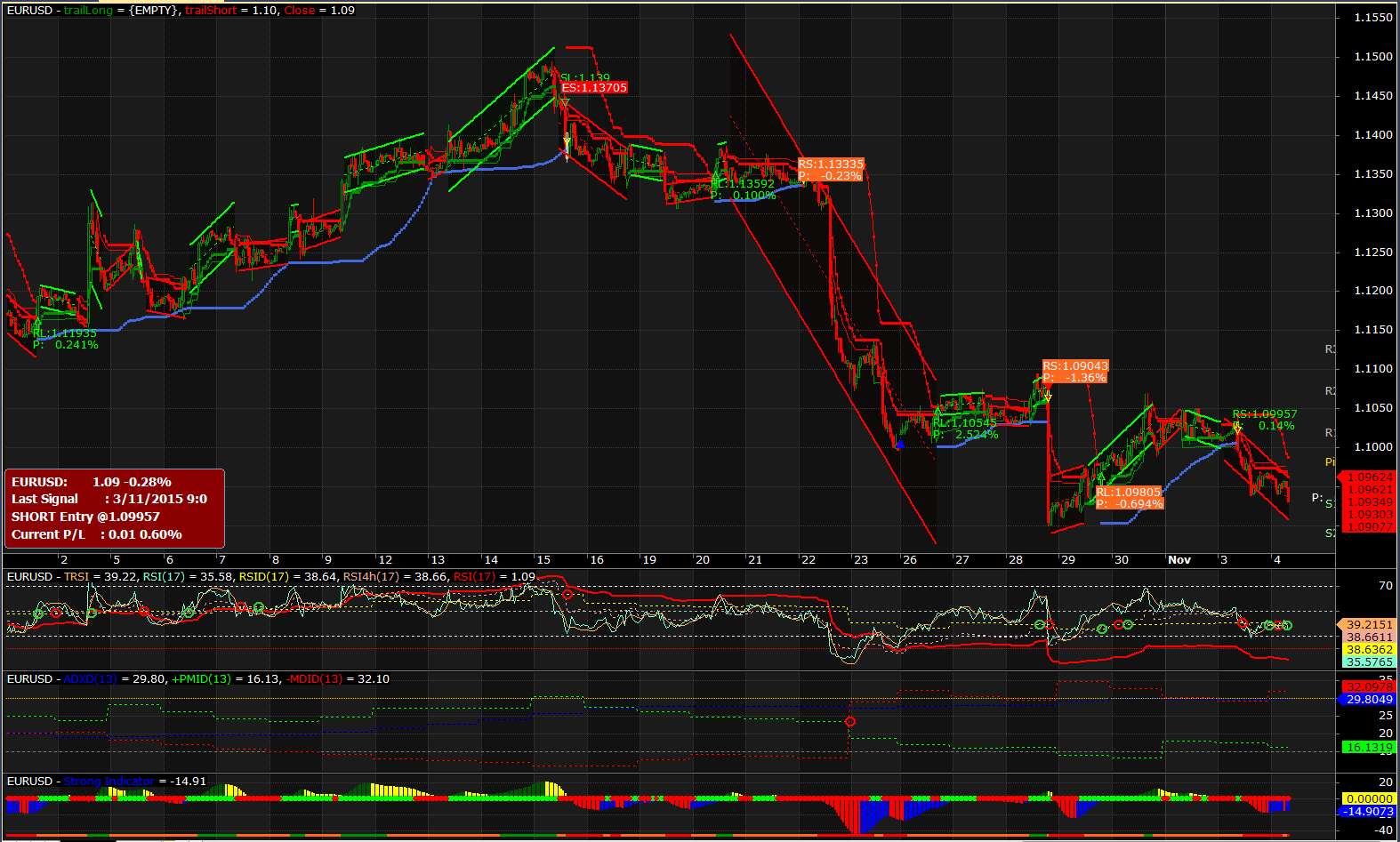Click the trailShort = 1.10 header text
The height and width of the screenshot is (842, 1400).
[x=231, y=10]
